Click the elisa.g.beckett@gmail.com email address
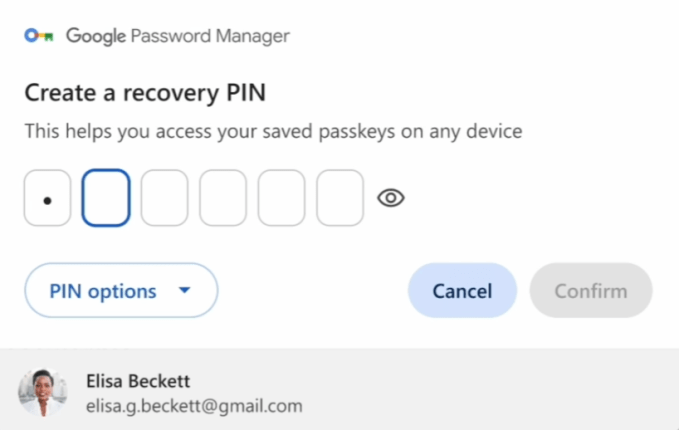 tap(194, 406)
